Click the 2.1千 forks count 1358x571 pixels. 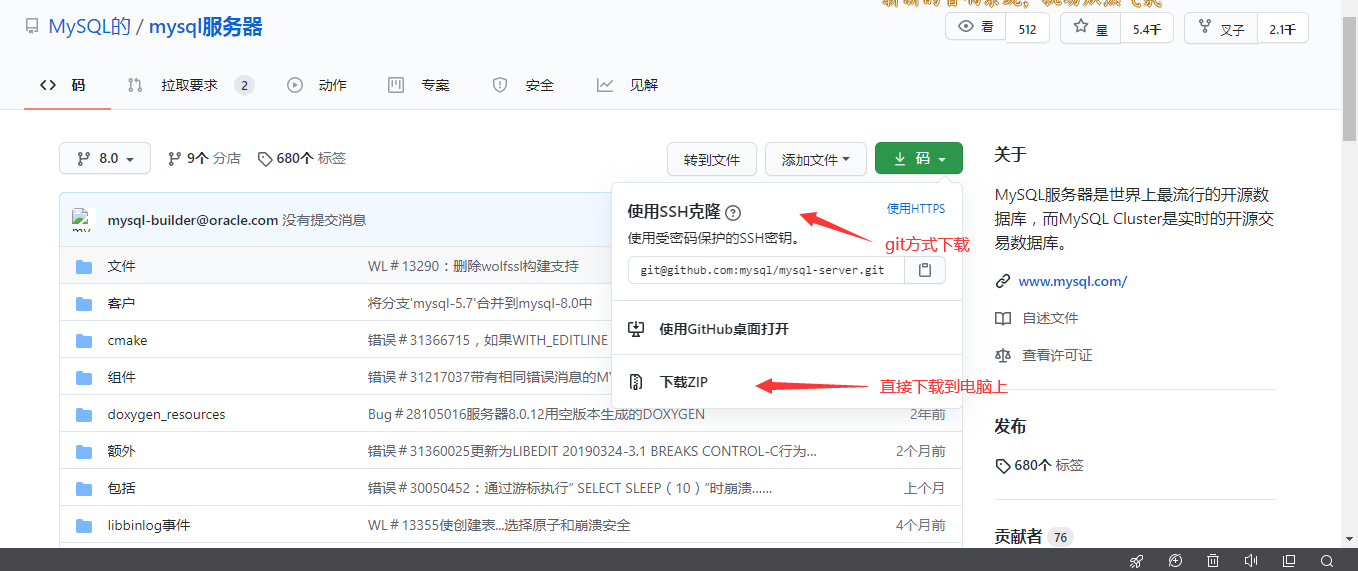[x=1282, y=29]
